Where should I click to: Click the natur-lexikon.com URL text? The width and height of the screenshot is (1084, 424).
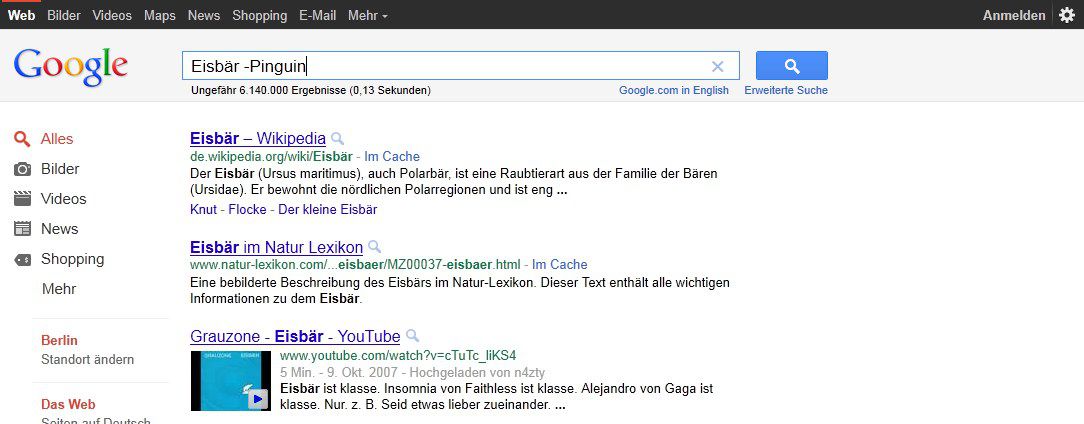click(x=355, y=264)
